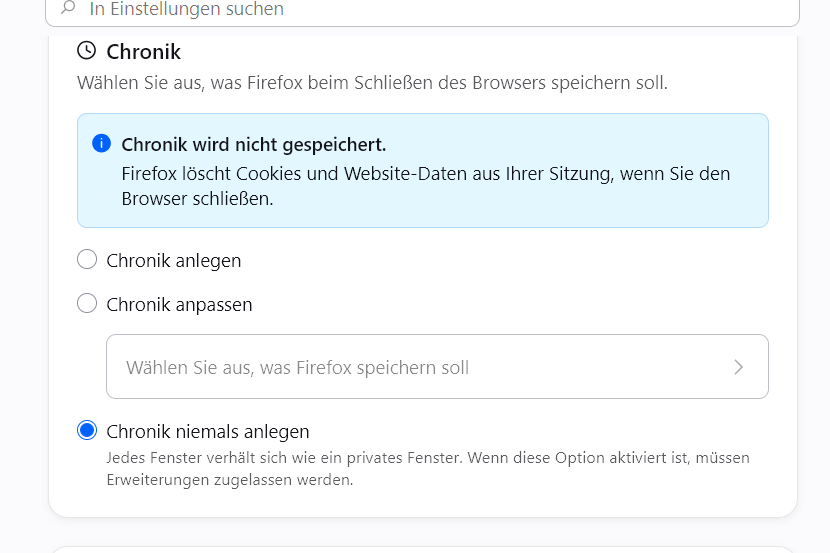
Task: Click the notice text about Cookies und Website-Daten
Action: 426,186
